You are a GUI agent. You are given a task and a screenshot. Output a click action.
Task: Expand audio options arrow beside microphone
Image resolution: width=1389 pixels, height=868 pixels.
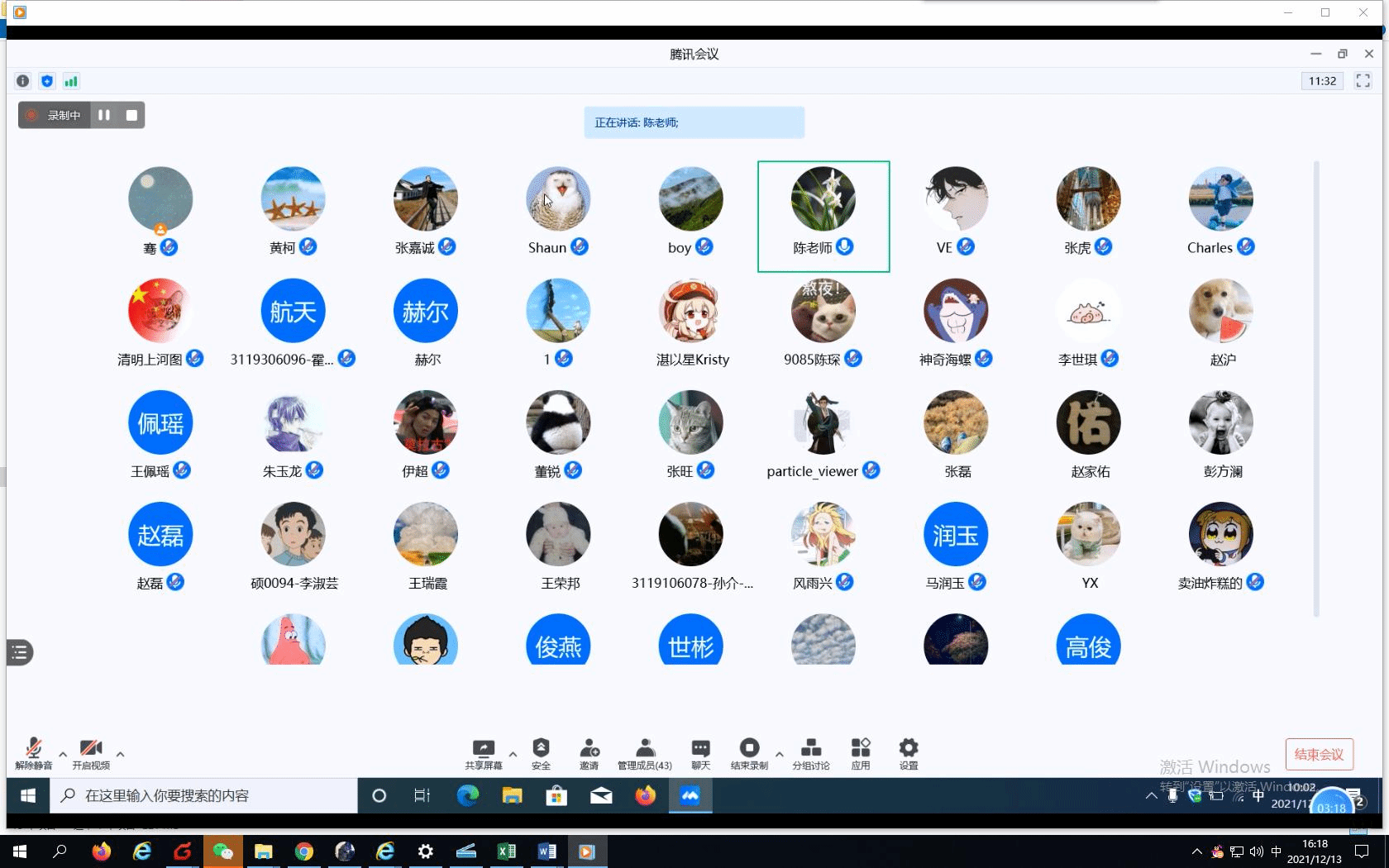click(63, 754)
